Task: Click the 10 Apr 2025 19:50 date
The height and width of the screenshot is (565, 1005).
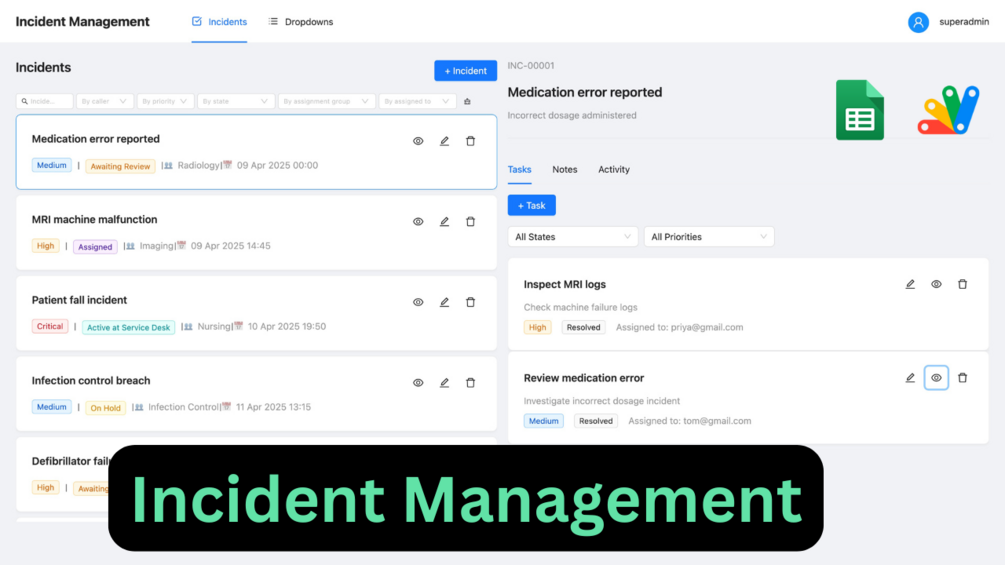Action: coord(287,327)
